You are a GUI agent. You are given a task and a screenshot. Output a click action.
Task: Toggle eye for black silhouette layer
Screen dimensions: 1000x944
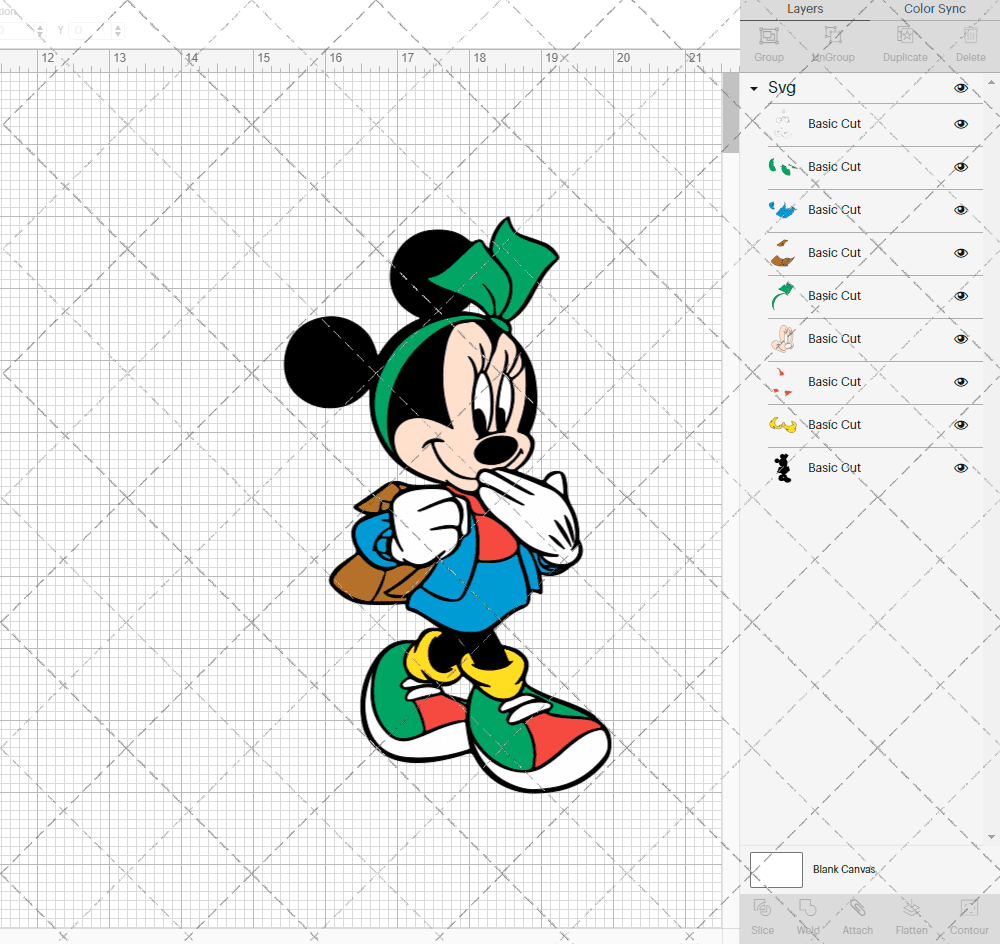click(x=960, y=468)
